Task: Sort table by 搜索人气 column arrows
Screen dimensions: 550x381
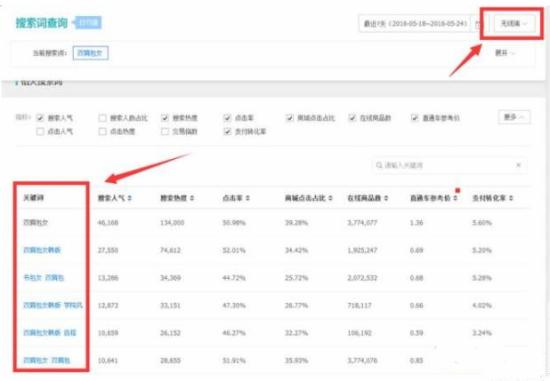Action: [x=129, y=198]
